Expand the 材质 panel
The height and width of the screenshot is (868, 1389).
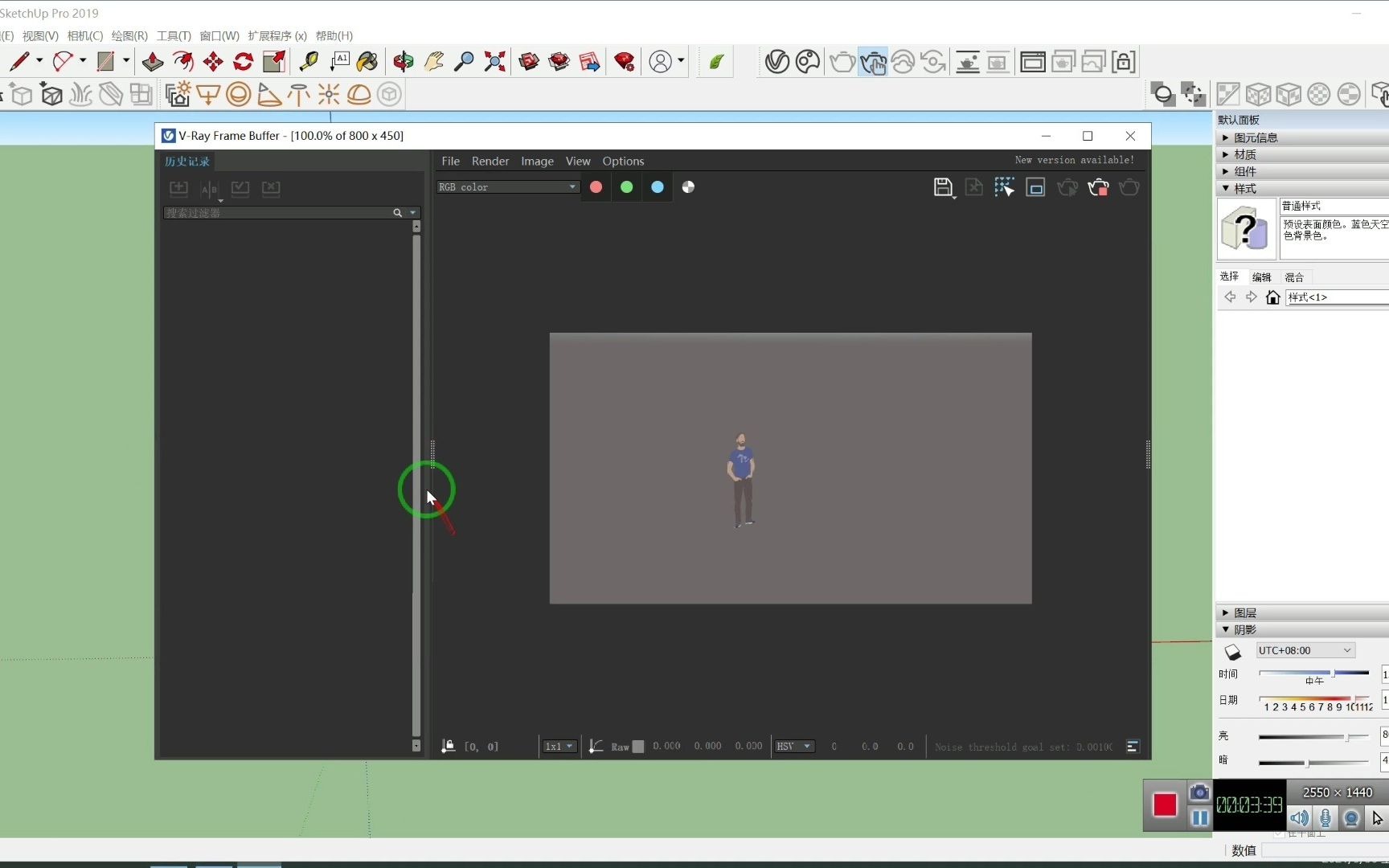pyautogui.click(x=1302, y=154)
